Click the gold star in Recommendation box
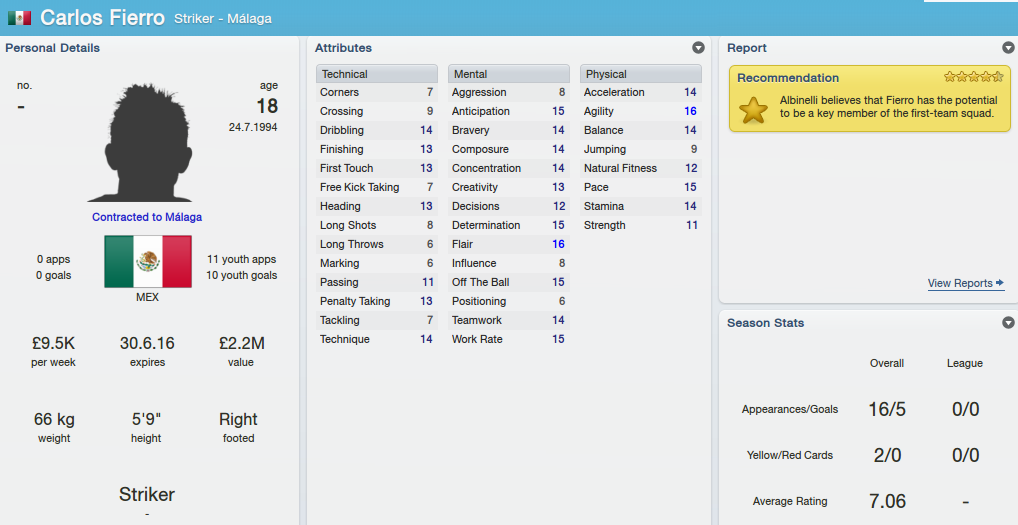This screenshot has height=525, width=1018. click(753, 110)
